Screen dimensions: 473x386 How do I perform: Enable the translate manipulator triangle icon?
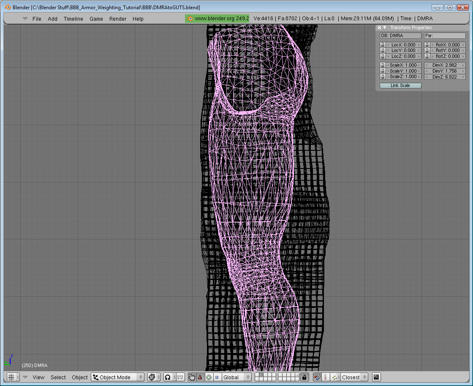tap(200, 377)
